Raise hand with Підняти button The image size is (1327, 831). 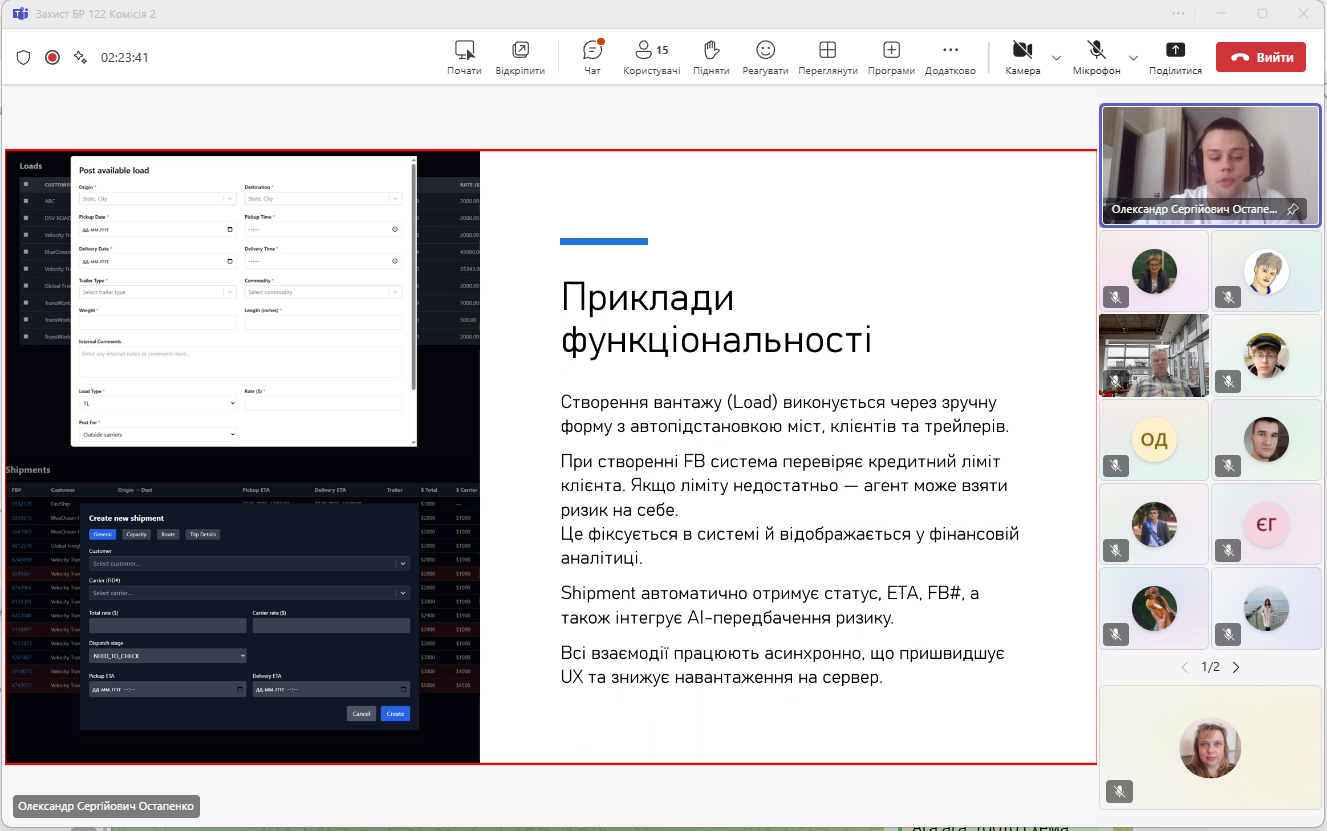tap(711, 56)
